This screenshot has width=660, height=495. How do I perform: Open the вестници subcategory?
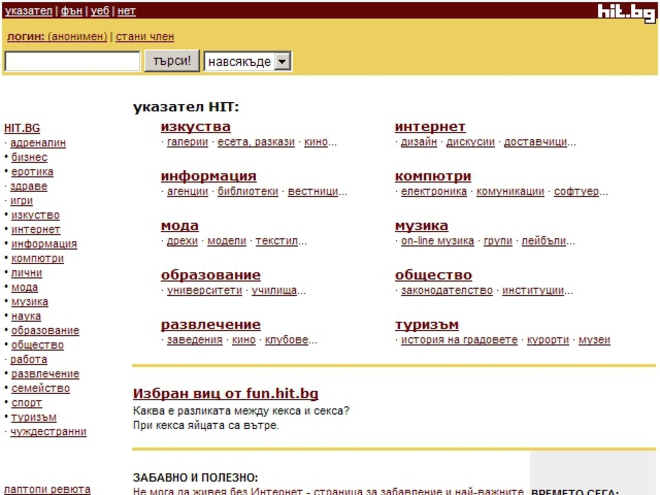coord(313,192)
